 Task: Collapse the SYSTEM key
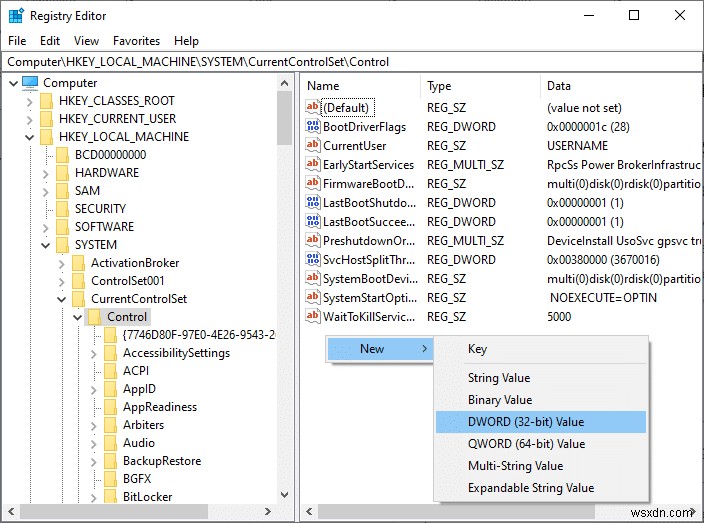pos(46,246)
